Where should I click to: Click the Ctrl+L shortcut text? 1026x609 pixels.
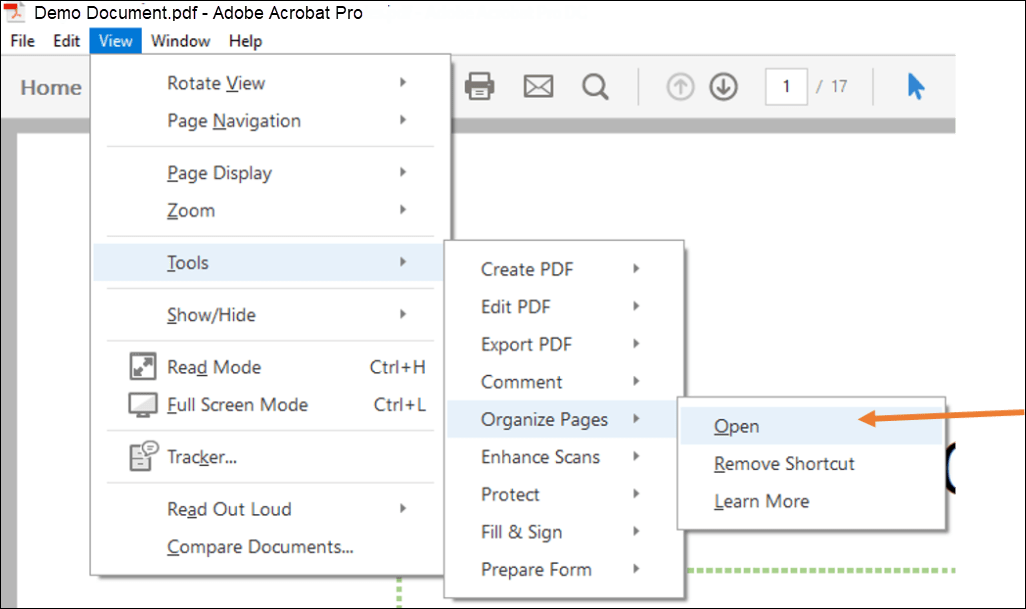point(400,405)
